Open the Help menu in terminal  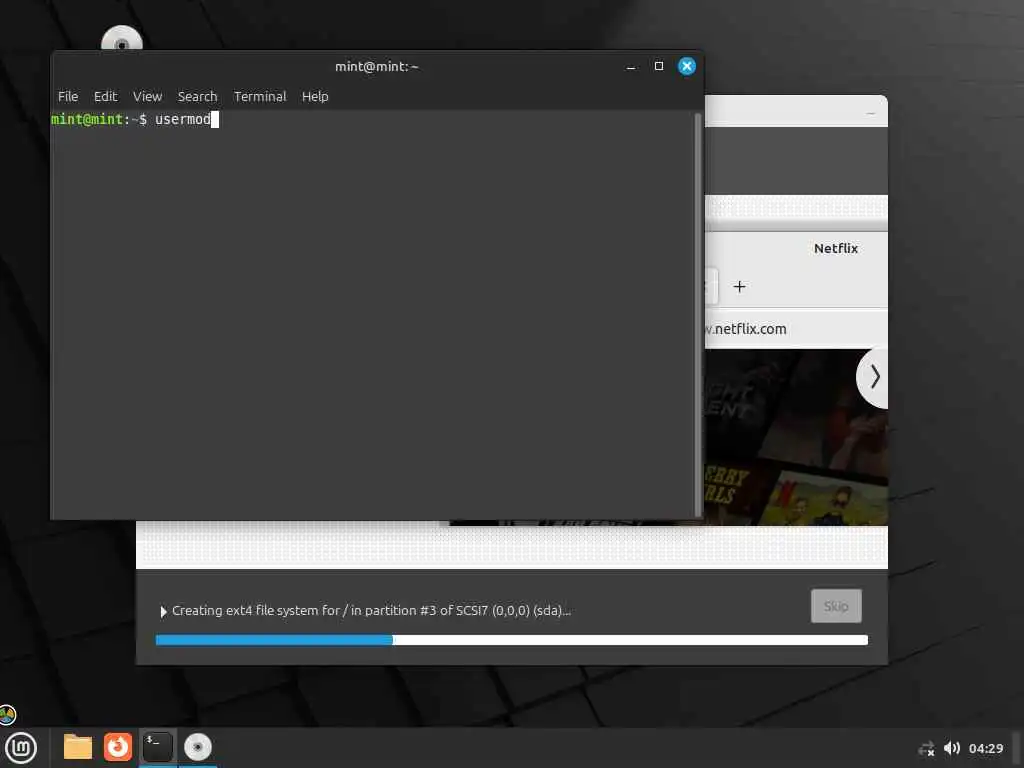tap(315, 97)
